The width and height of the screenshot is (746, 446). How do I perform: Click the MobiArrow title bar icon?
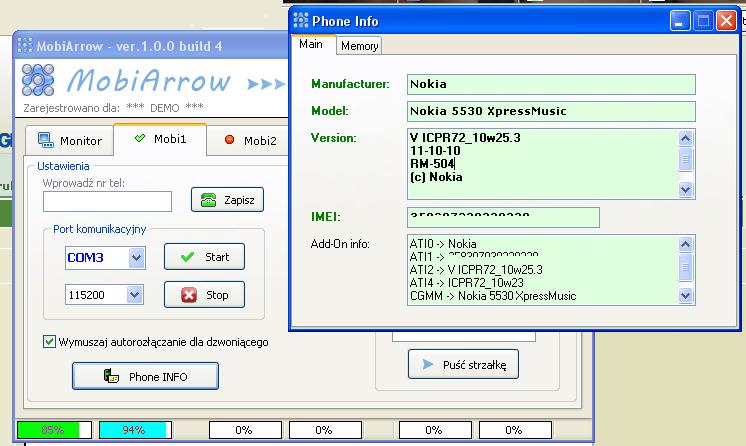point(25,46)
